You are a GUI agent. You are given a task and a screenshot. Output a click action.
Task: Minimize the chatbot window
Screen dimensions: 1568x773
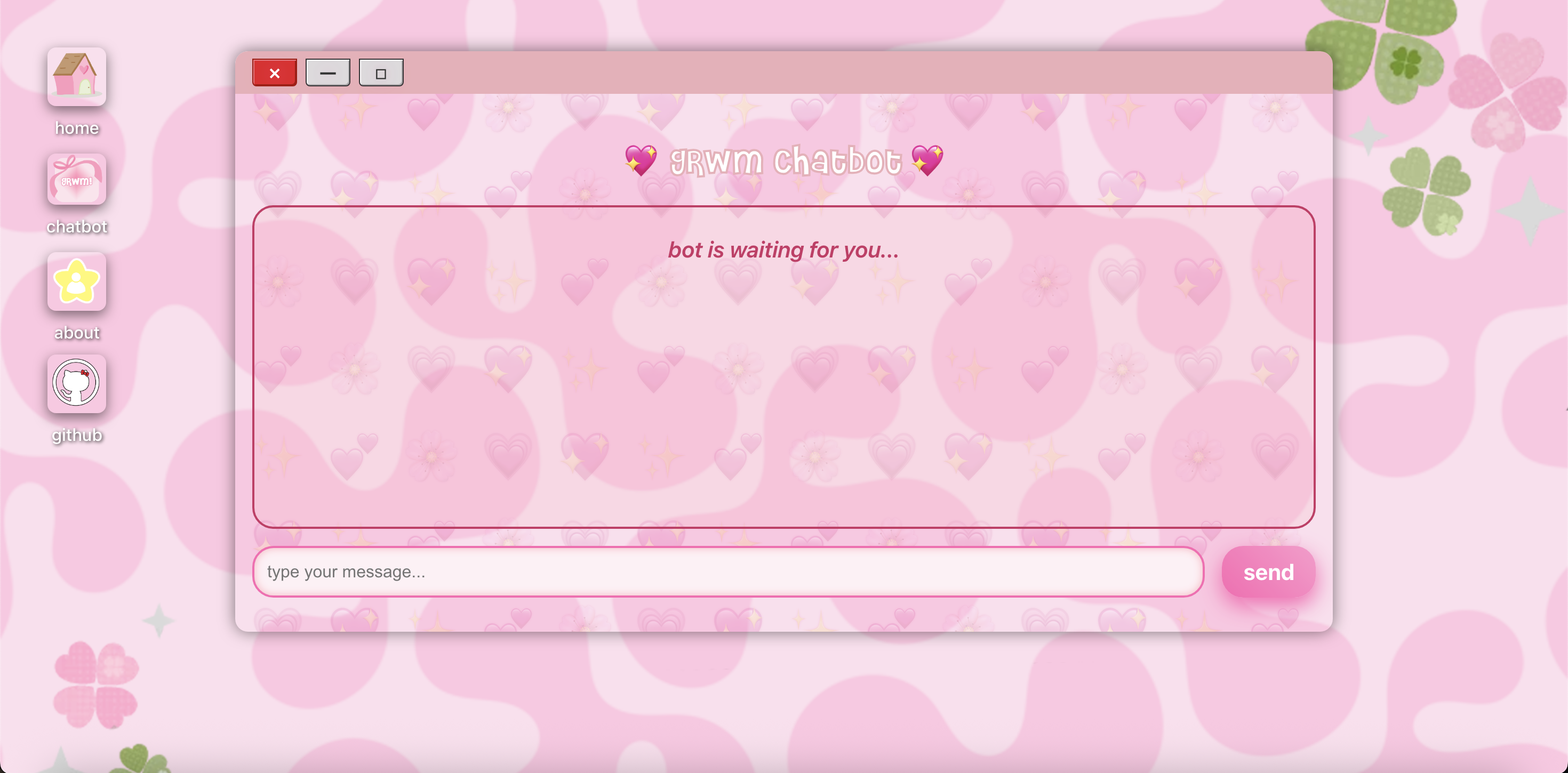pyautogui.click(x=327, y=73)
